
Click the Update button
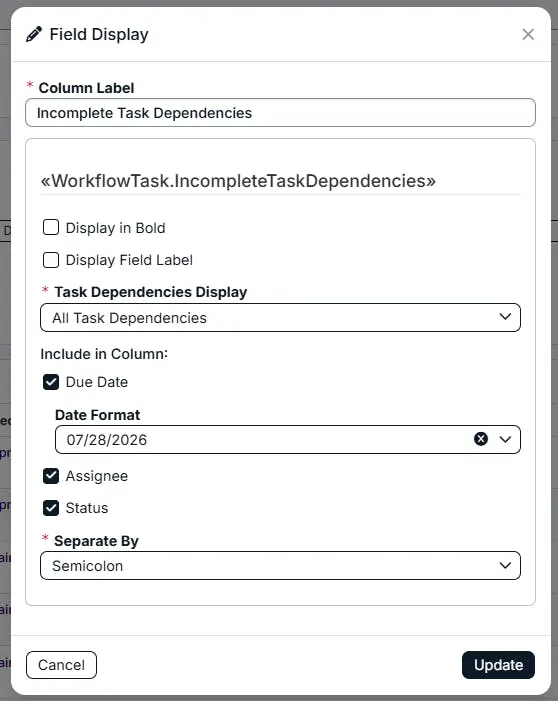pos(498,665)
